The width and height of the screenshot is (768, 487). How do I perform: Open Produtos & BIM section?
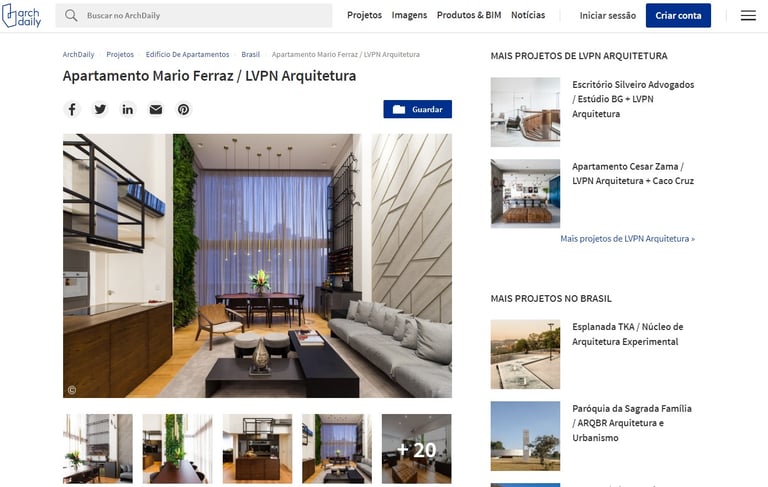(x=469, y=15)
